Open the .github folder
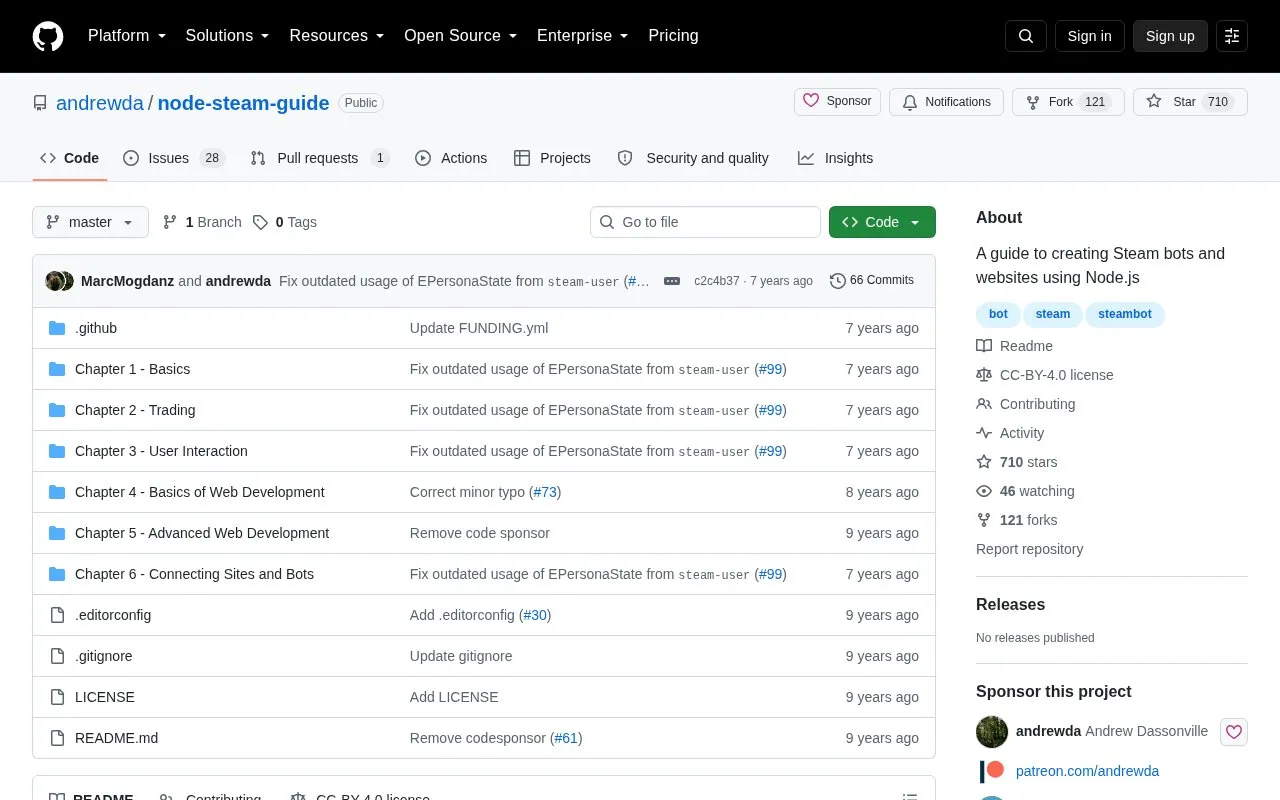The image size is (1280, 800). tap(96, 328)
